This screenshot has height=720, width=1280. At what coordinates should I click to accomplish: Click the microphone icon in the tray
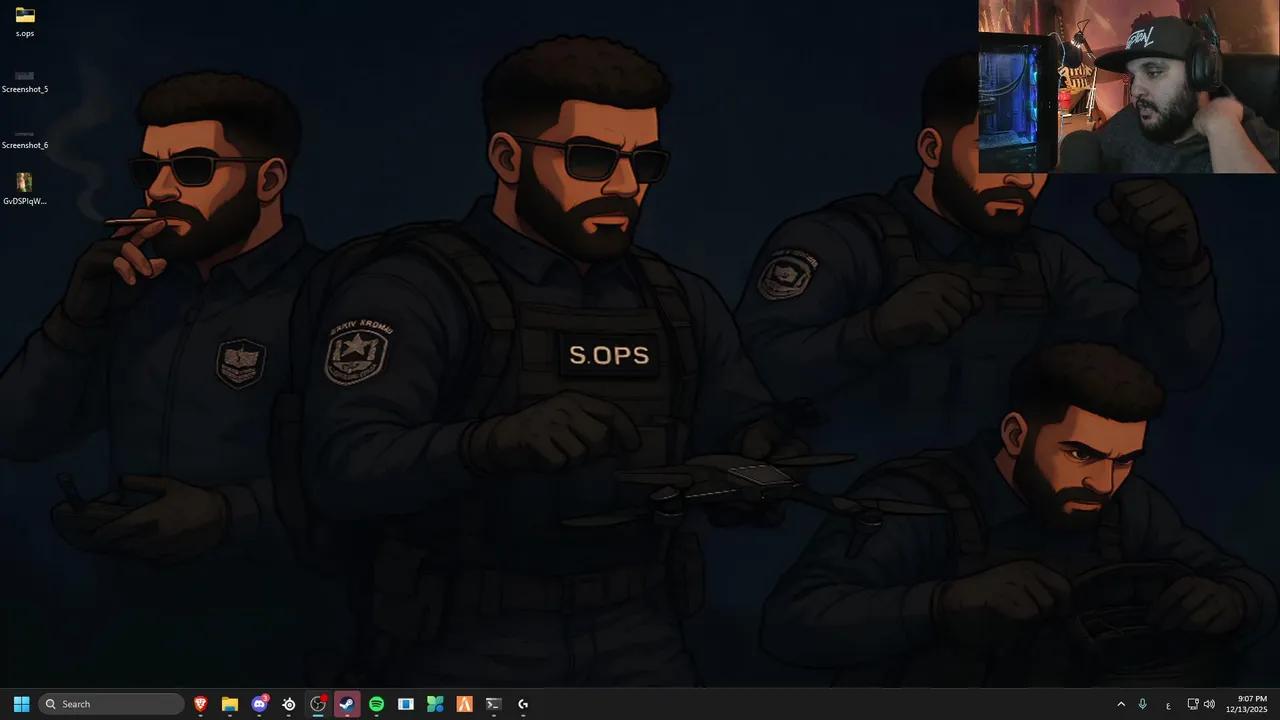1142,704
